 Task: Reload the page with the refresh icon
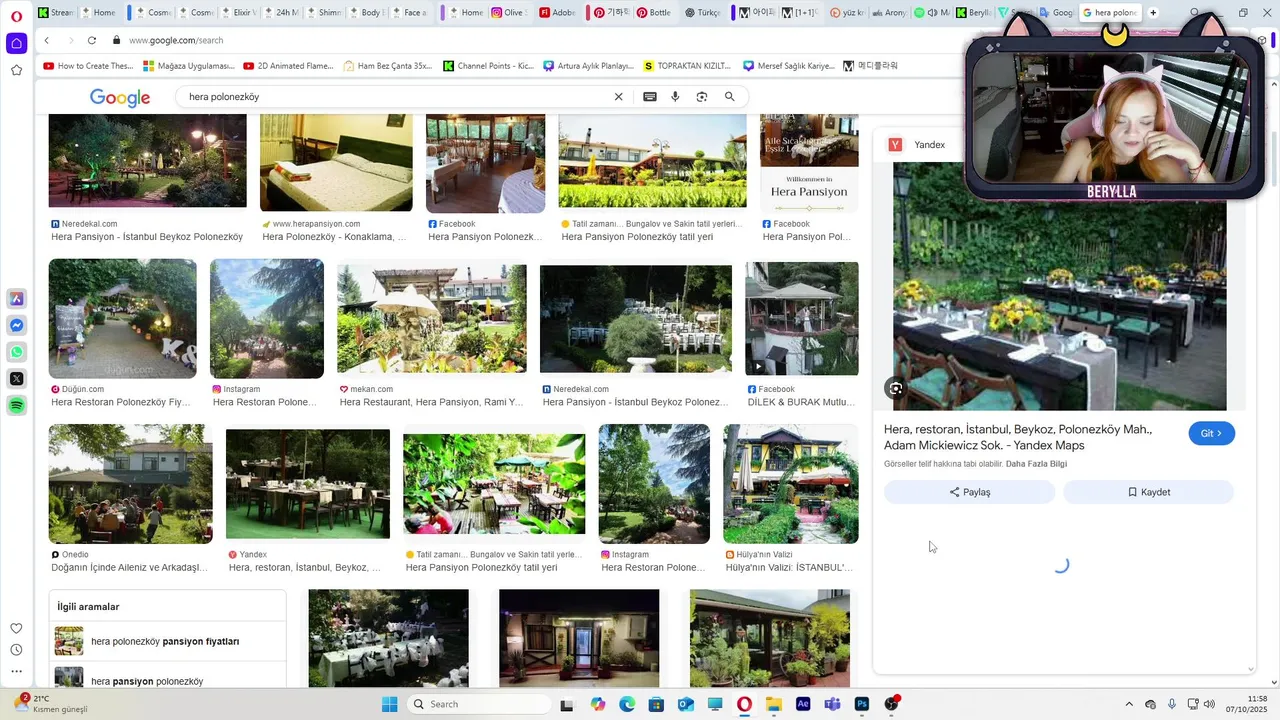pyautogui.click(x=92, y=40)
